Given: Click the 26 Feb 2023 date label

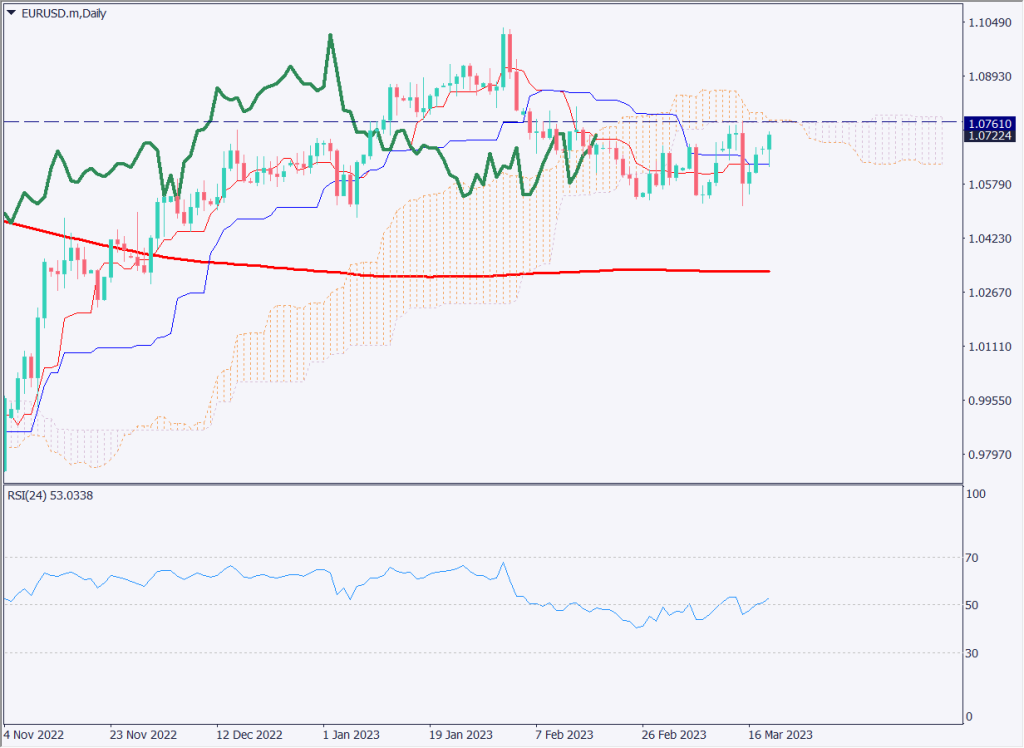Looking at the screenshot, I should [x=670, y=733].
